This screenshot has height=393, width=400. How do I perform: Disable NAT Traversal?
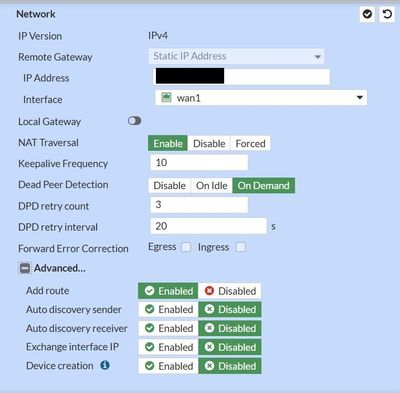[209, 144]
